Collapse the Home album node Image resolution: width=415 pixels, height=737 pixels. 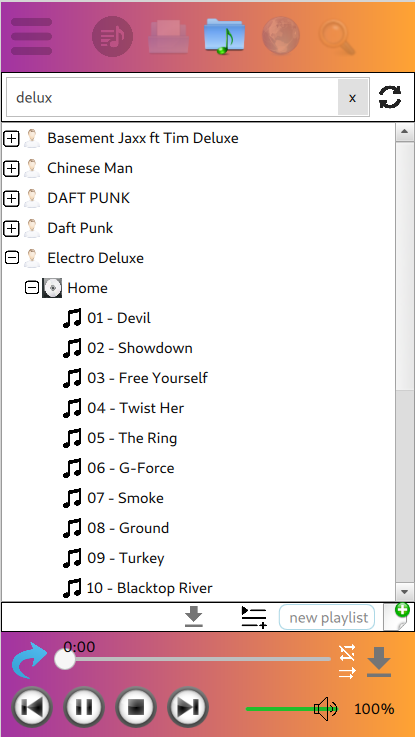tap(31, 288)
